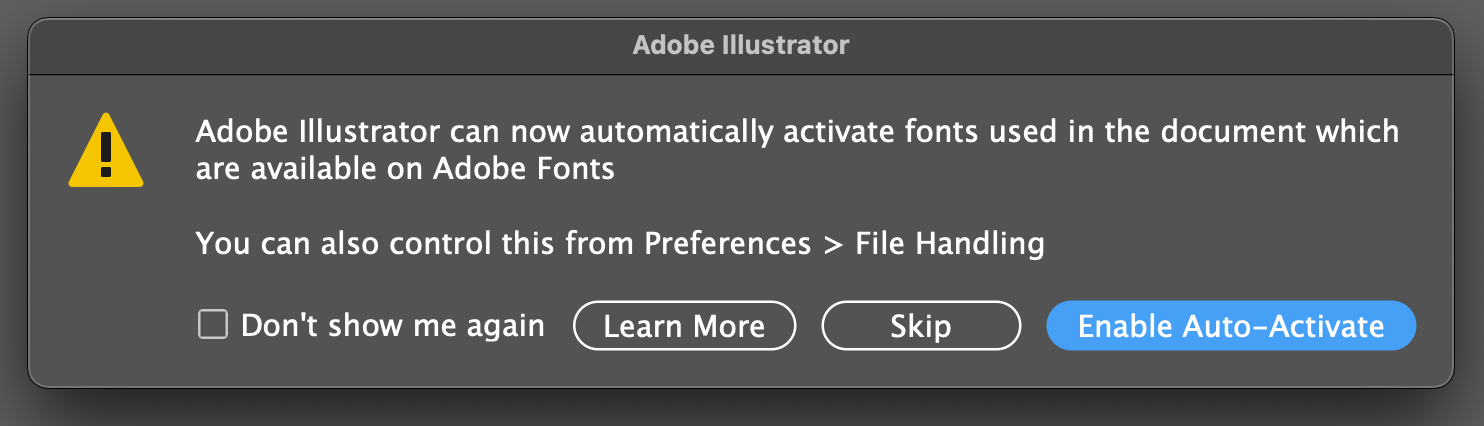Click the empty square box beside Don't show
This screenshot has width=1484, height=426.
click(212, 325)
